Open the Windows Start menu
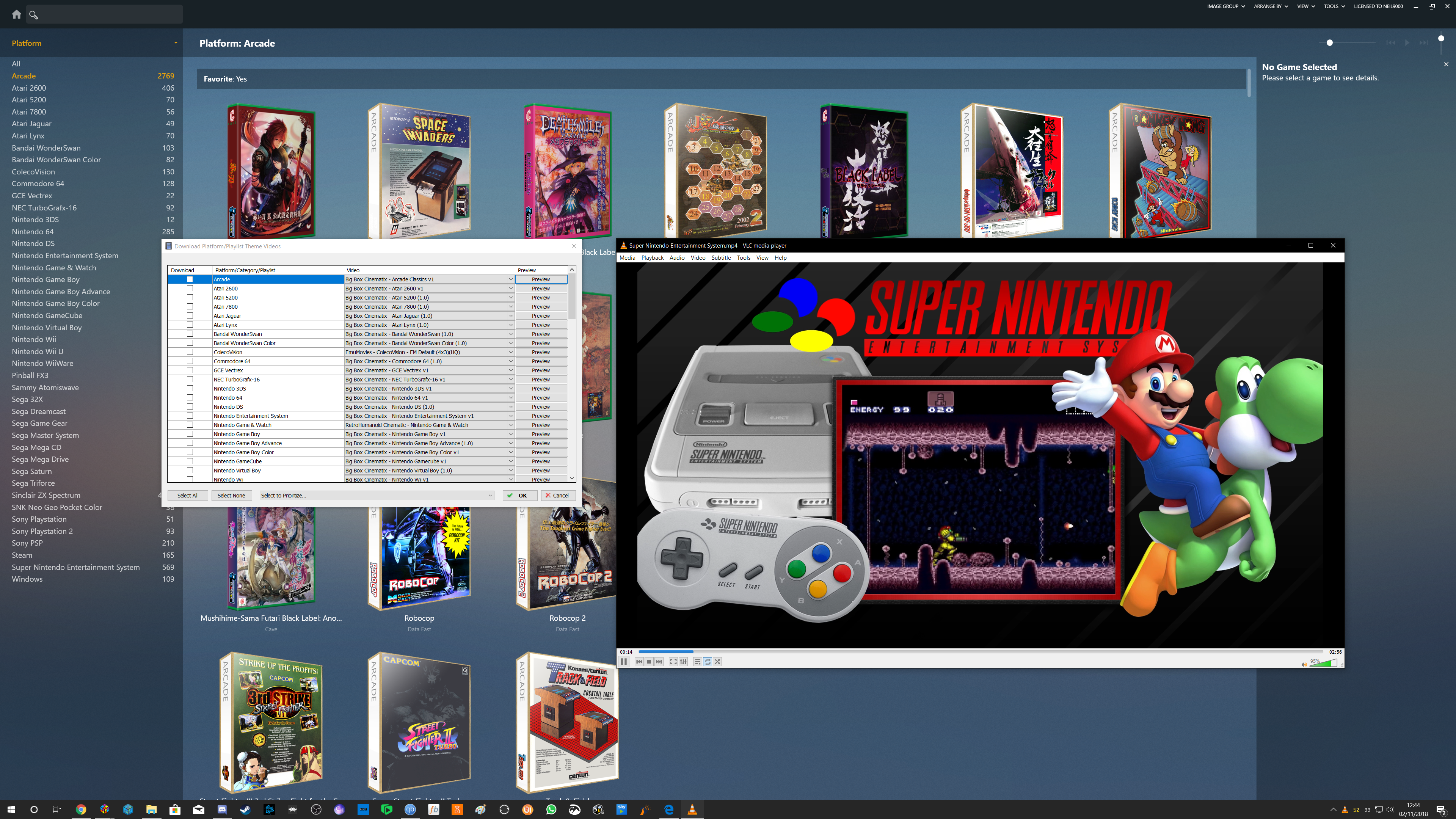 pos(11,810)
